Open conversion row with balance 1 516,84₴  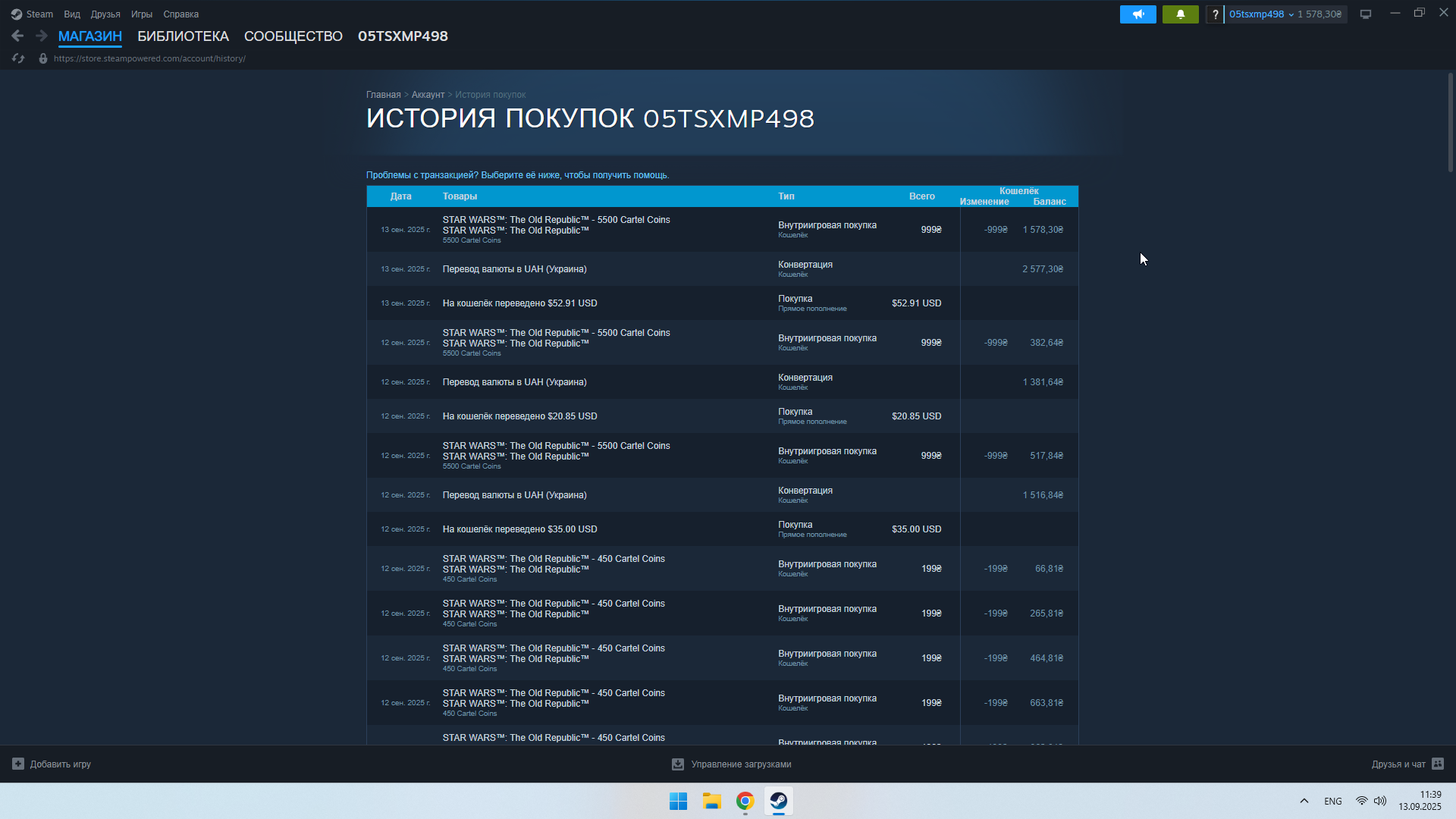[x=722, y=495]
